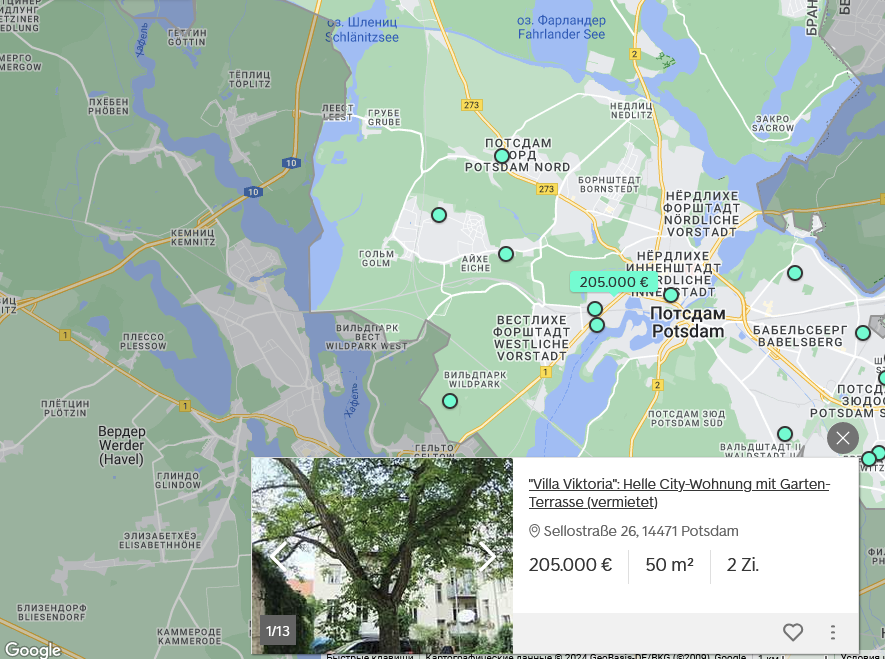Click the Töplitz village label
The image size is (885, 659).
[249, 79]
